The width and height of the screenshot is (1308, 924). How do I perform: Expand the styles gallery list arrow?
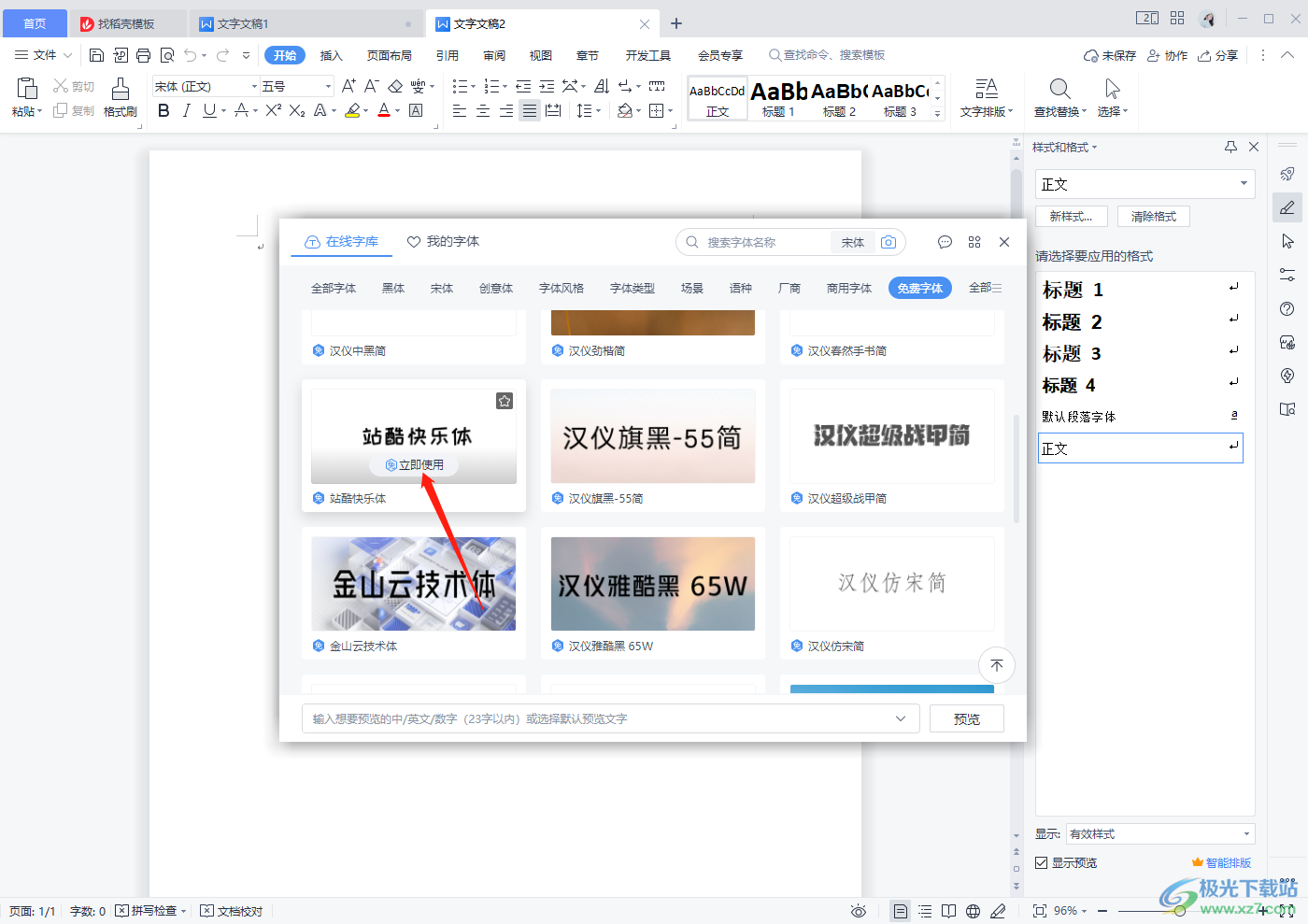938,114
